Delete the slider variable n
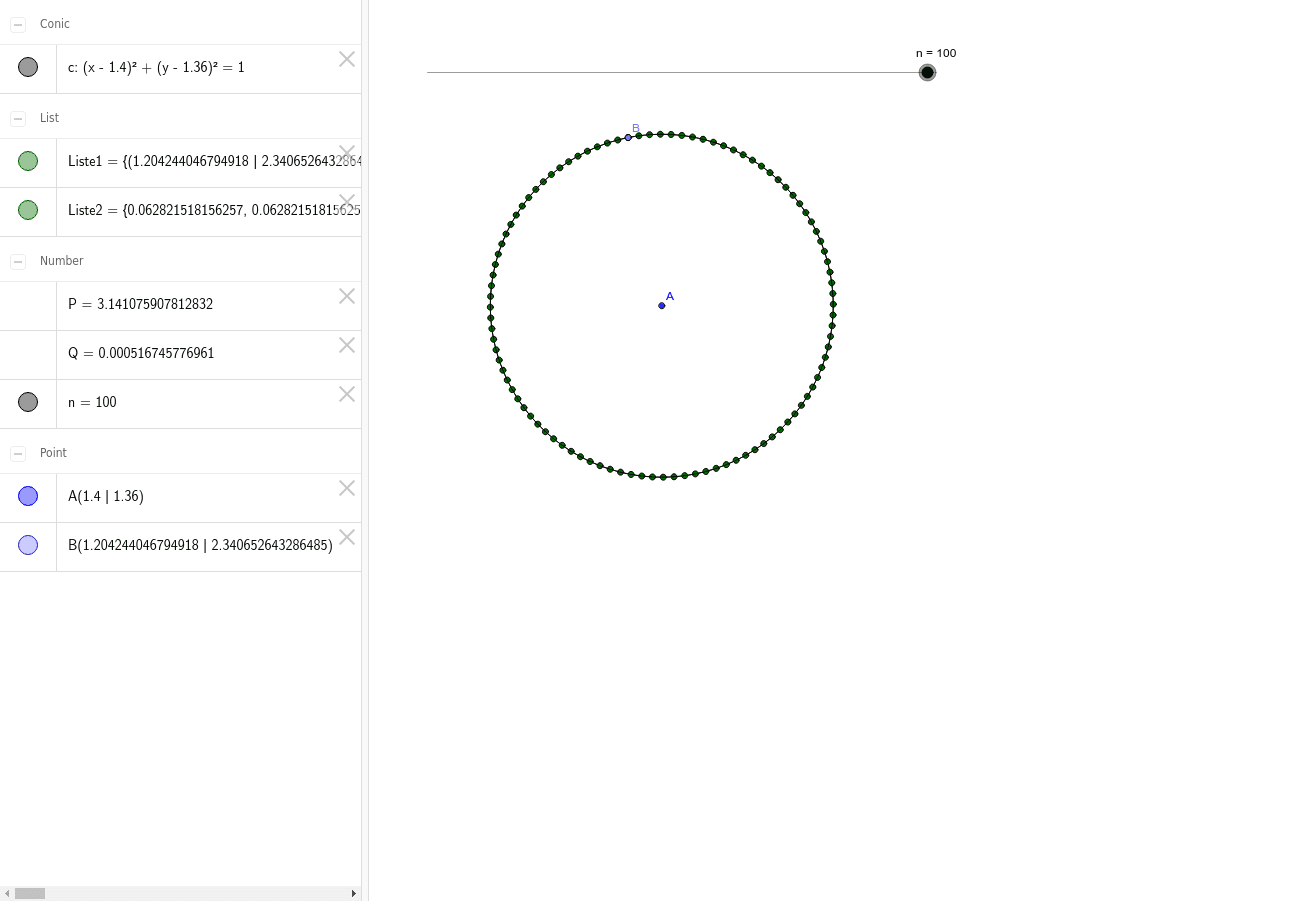The height and width of the screenshot is (903, 1296). tap(347, 394)
